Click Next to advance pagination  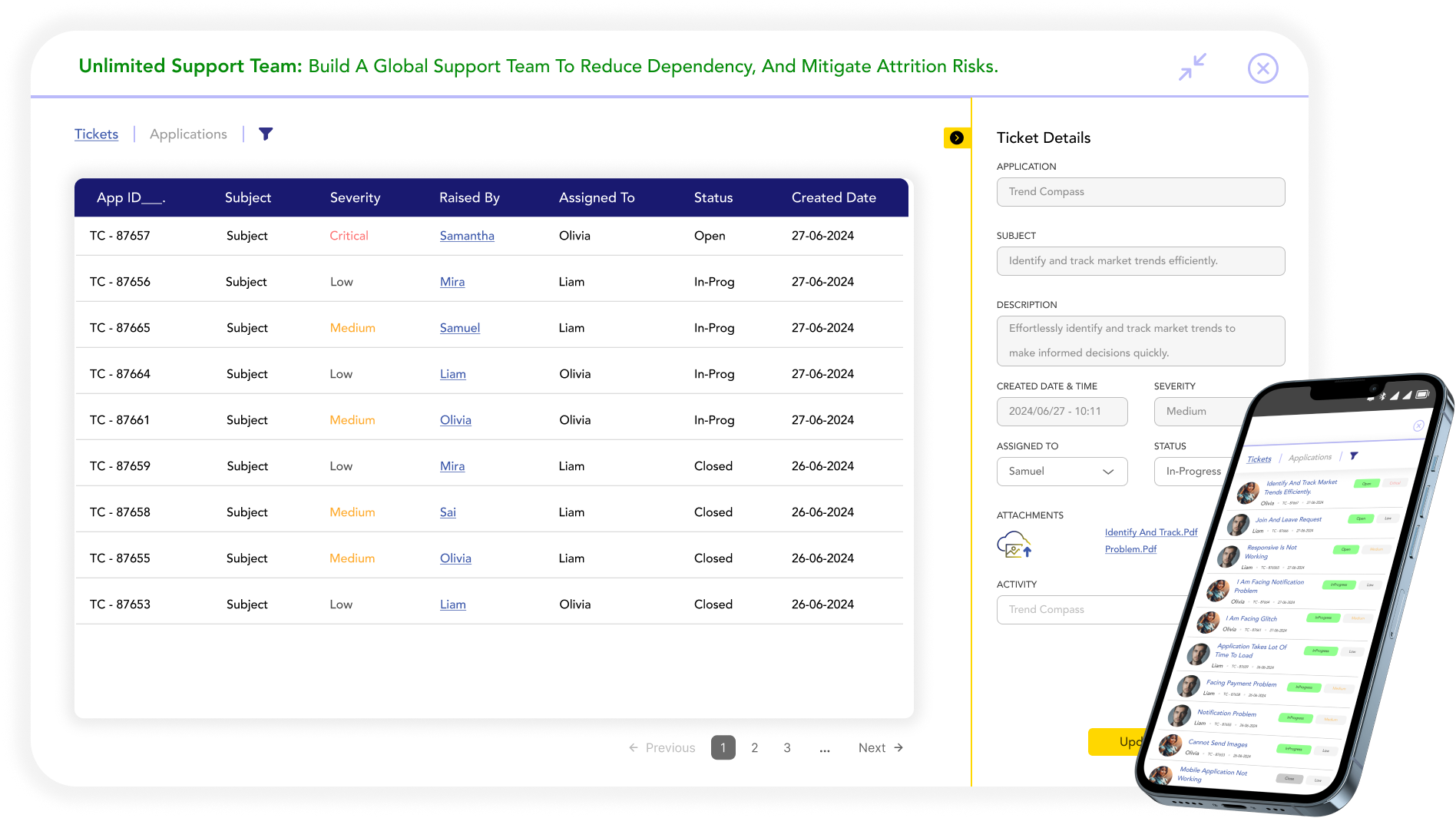[x=880, y=748]
